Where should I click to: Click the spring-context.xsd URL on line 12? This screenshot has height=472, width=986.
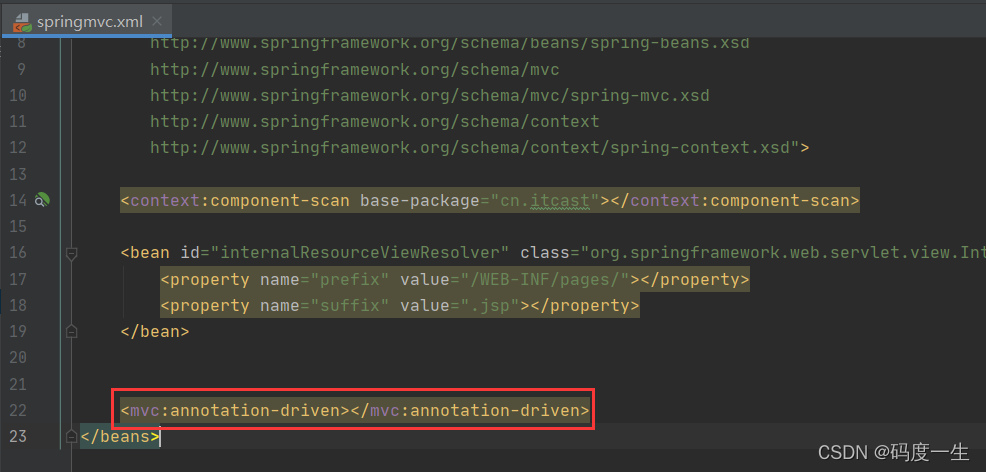point(474,148)
